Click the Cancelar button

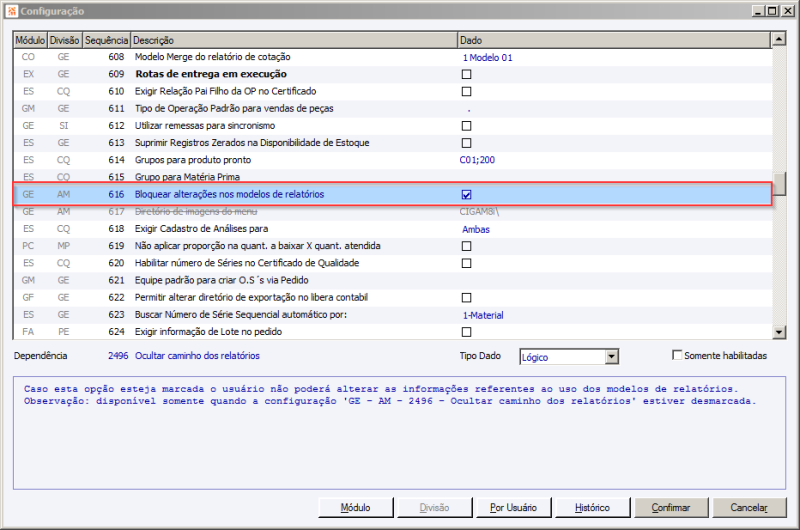coord(749,508)
